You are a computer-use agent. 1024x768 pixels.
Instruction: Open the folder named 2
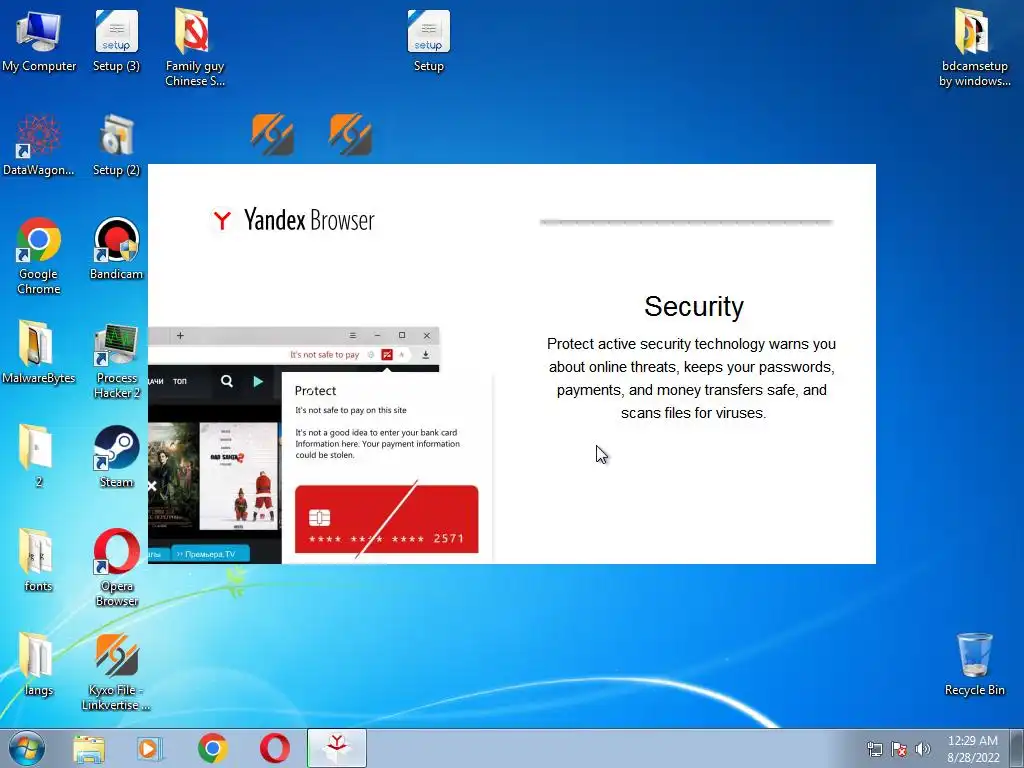39,456
